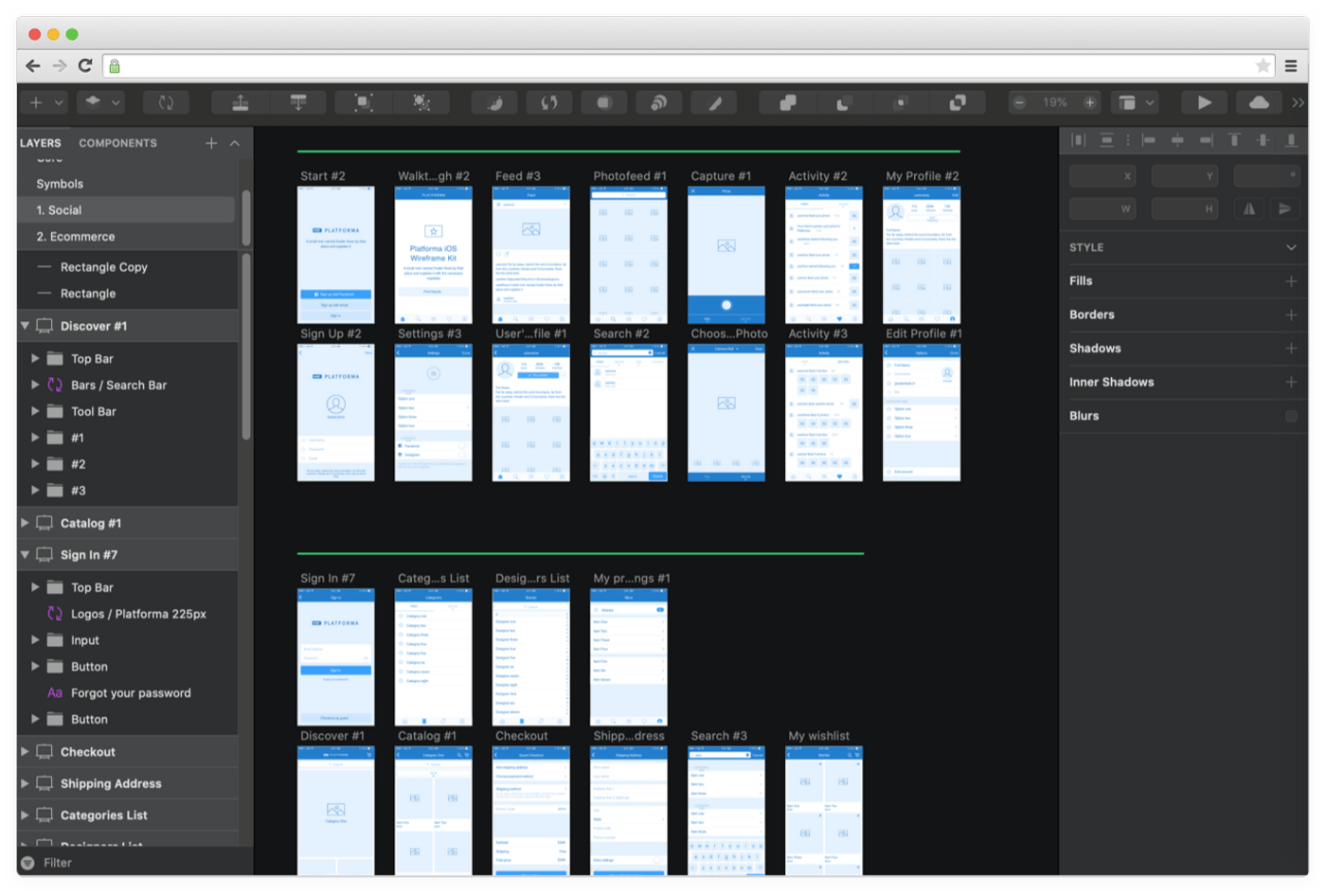Open the browser hamburger menu
The height and width of the screenshot is (896, 1326).
click(x=1291, y=65)
